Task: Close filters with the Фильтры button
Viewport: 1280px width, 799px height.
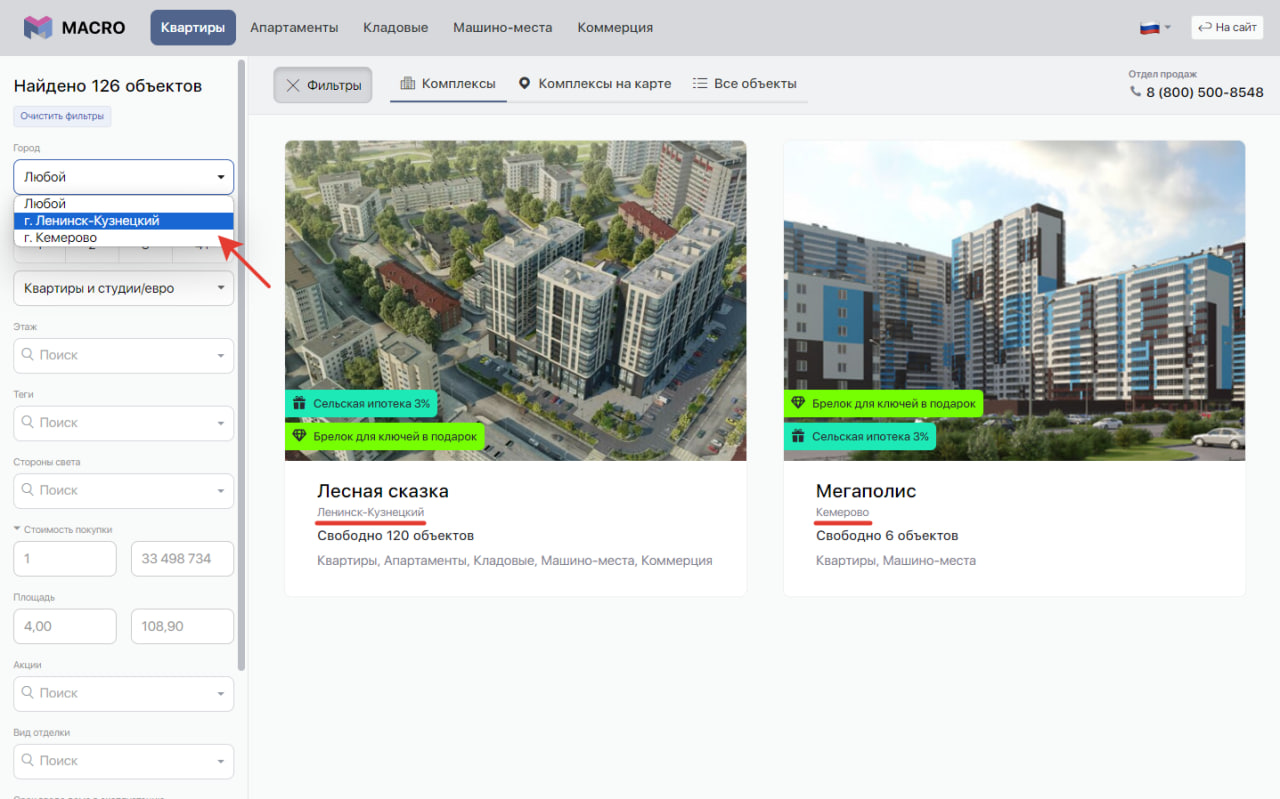Action: pyautogui.click(x=323, y=86)
